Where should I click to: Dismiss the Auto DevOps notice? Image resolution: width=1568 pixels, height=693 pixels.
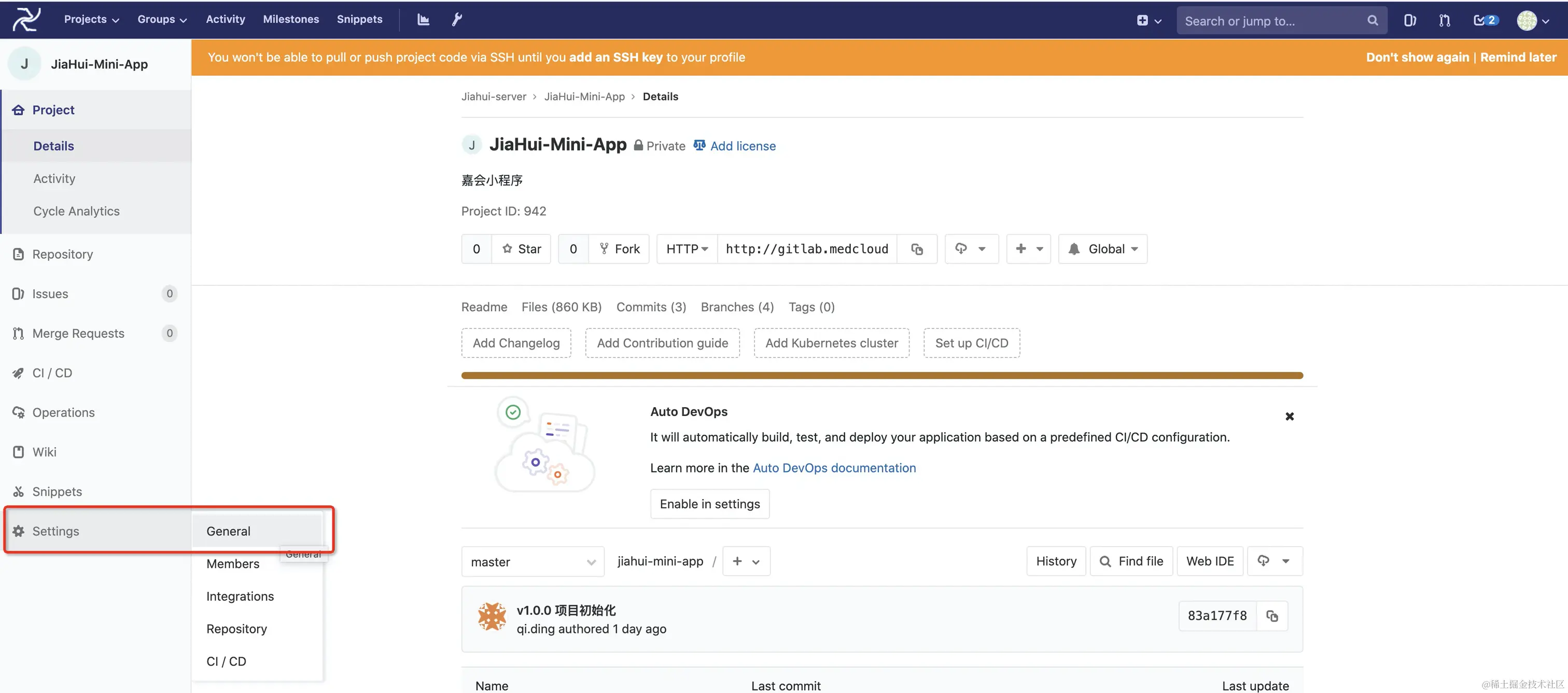(x=1289, y=417)
